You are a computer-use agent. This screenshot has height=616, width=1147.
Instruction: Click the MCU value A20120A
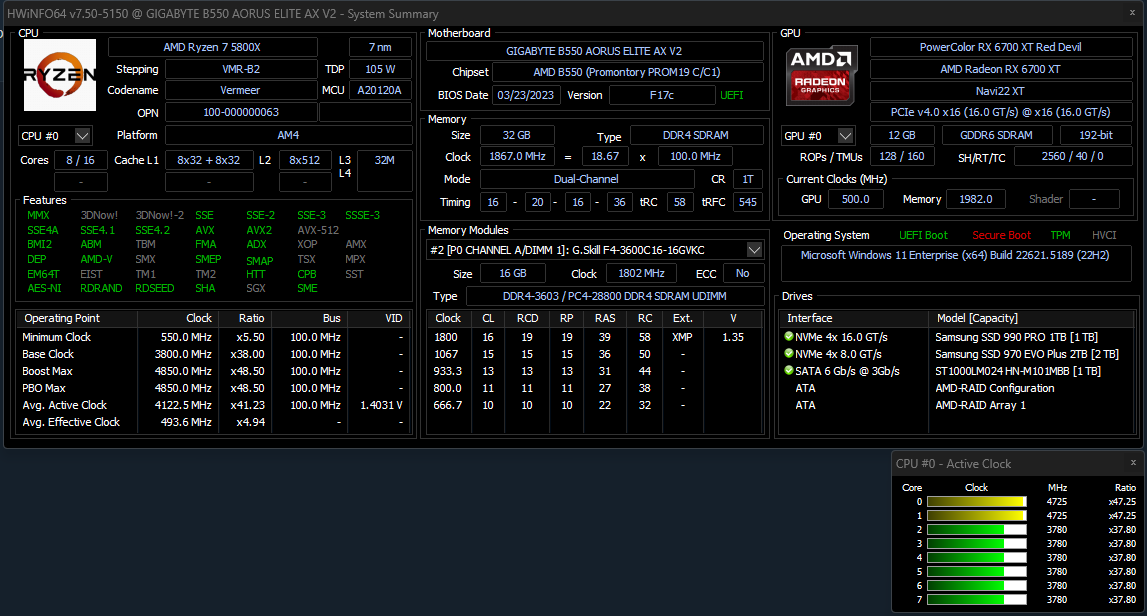pyautogui.click(x=380, y=90)
